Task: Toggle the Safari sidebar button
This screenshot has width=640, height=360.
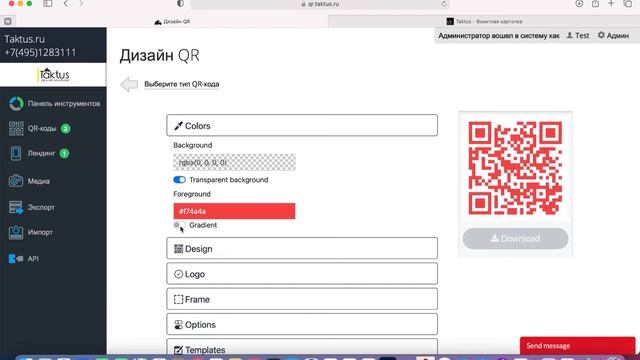Action: pyautogui.click(x=48, y=4)
